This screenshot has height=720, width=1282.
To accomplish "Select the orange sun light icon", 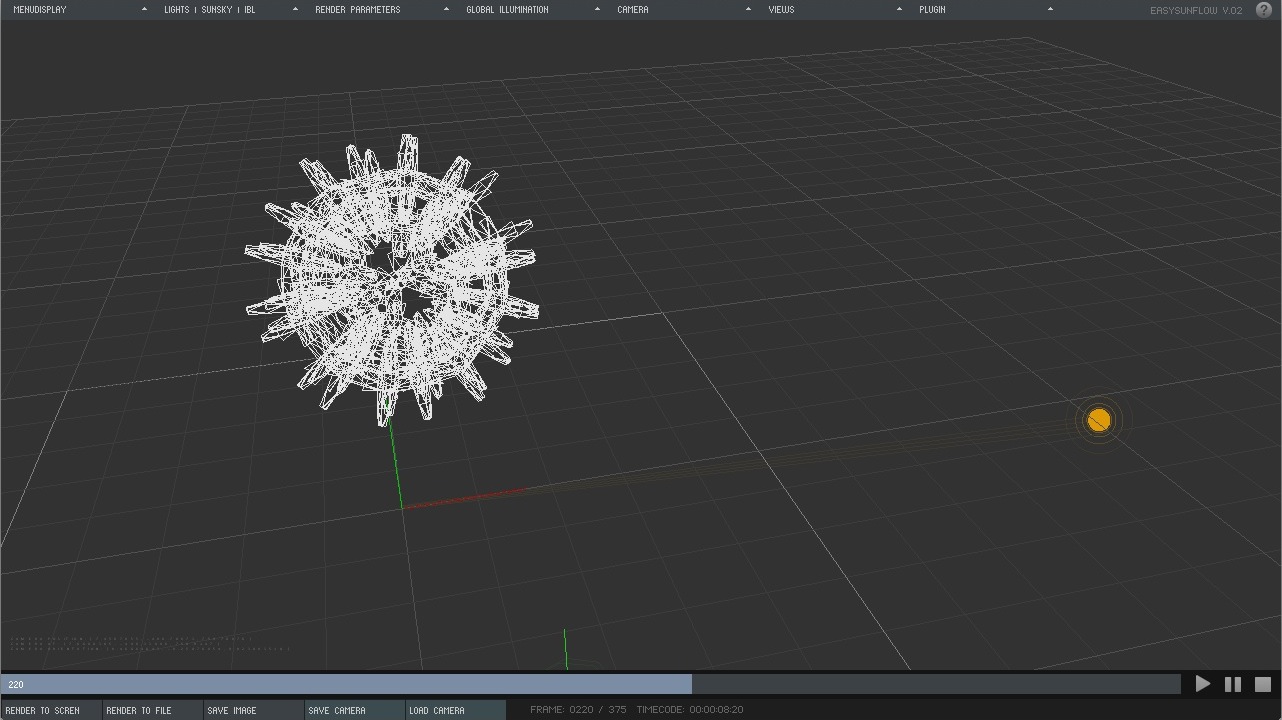I will 1099,420.
